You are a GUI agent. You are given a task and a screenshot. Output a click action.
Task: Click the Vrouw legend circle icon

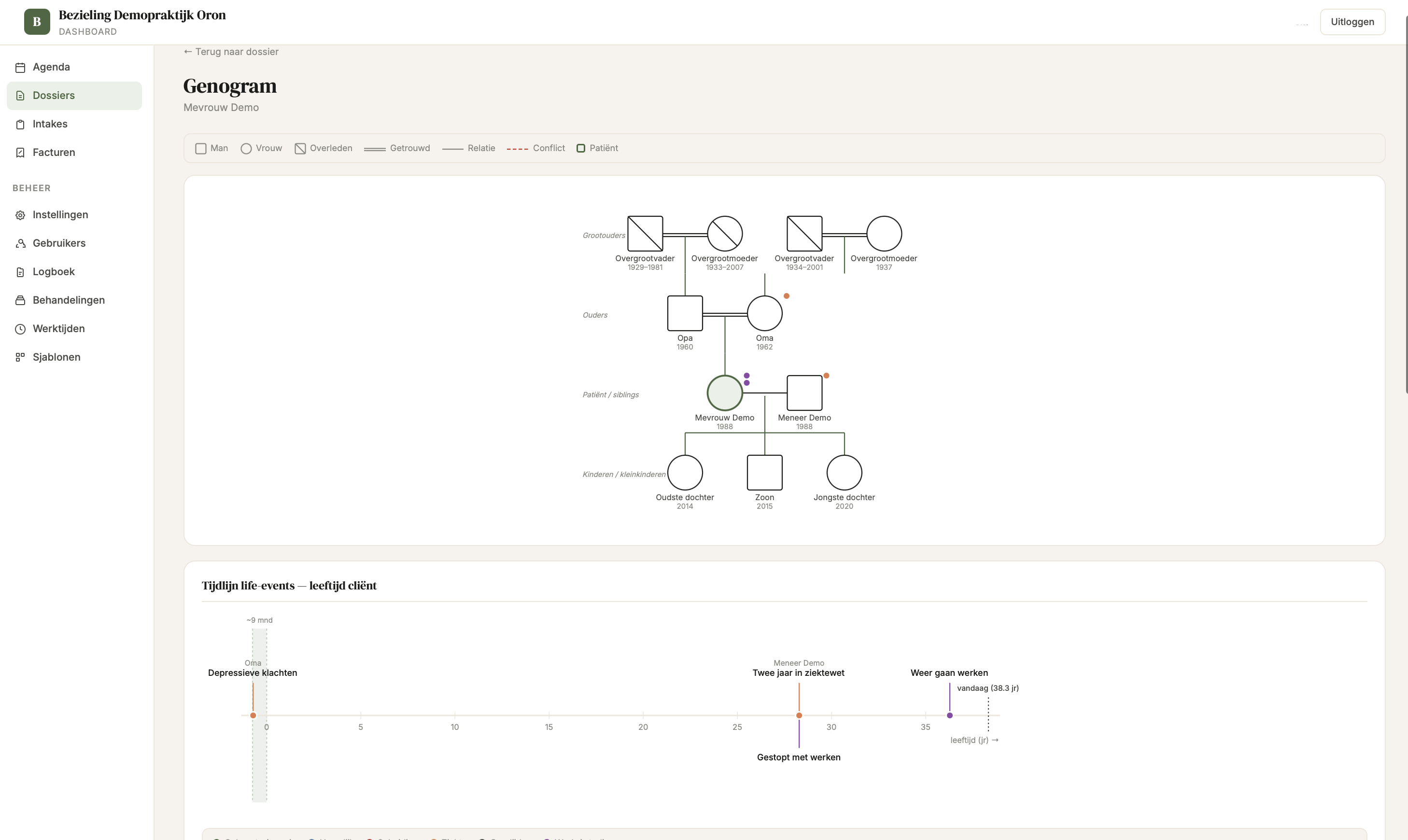tap(246, 148)
